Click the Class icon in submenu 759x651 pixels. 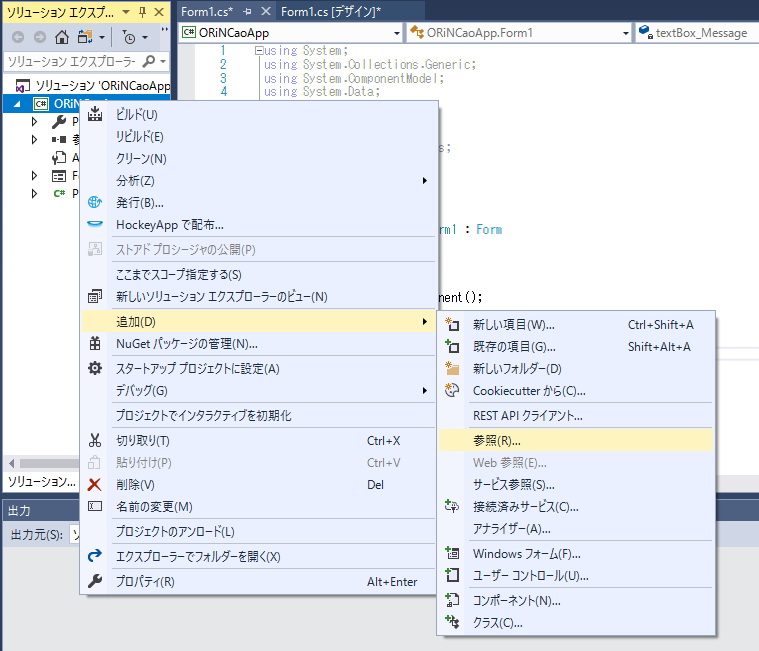point(452,622)
